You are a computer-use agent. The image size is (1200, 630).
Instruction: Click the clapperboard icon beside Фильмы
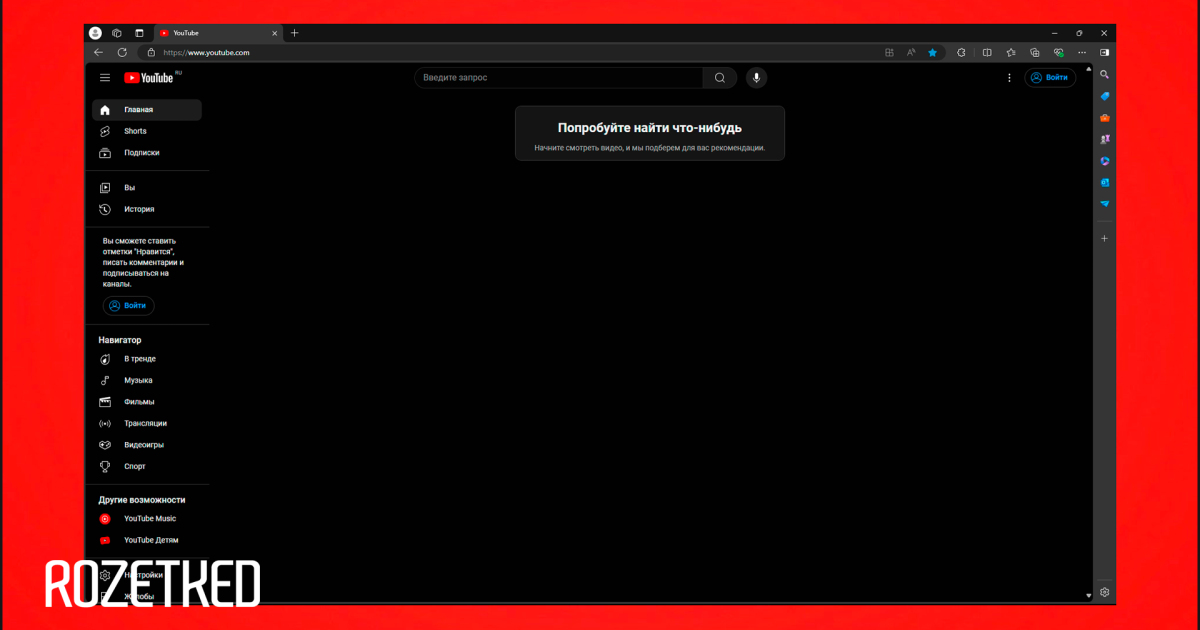pyautogui.click(x=105, y=402)
